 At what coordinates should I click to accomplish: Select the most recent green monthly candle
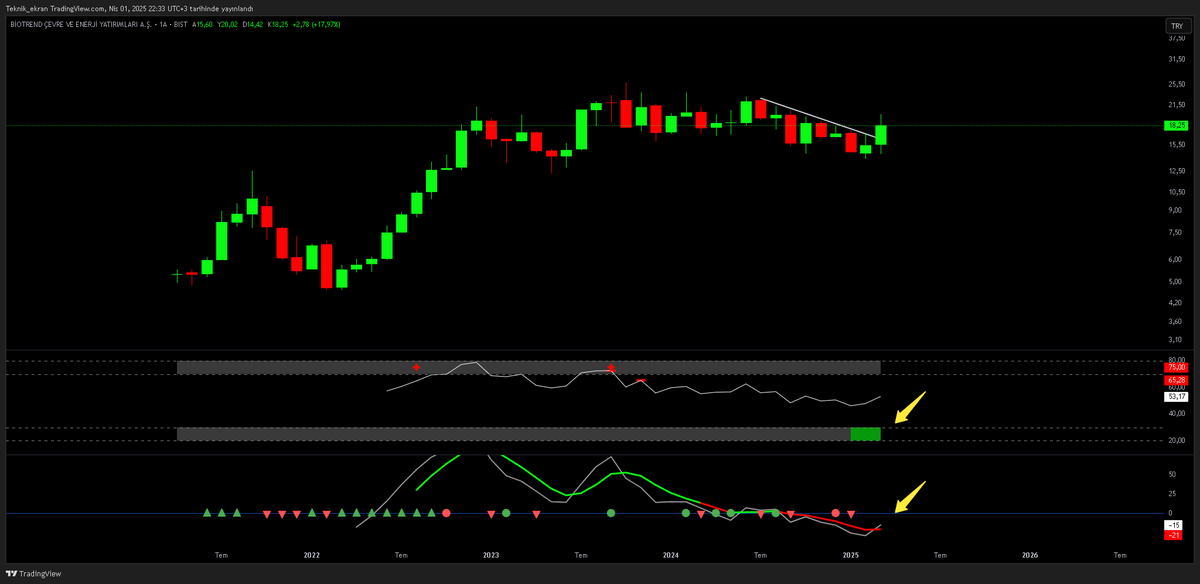coord(881,135)
